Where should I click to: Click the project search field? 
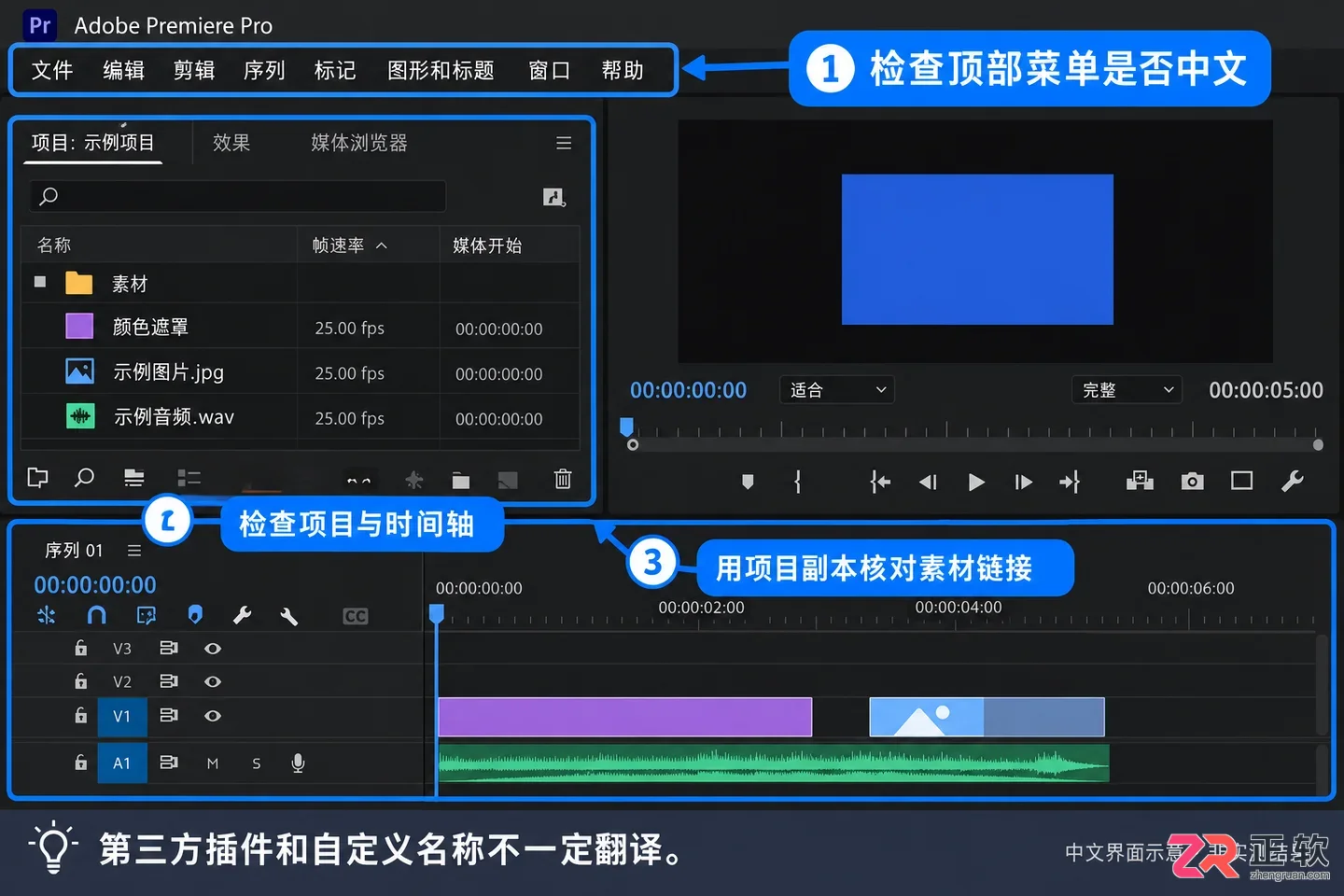[238, 196]
